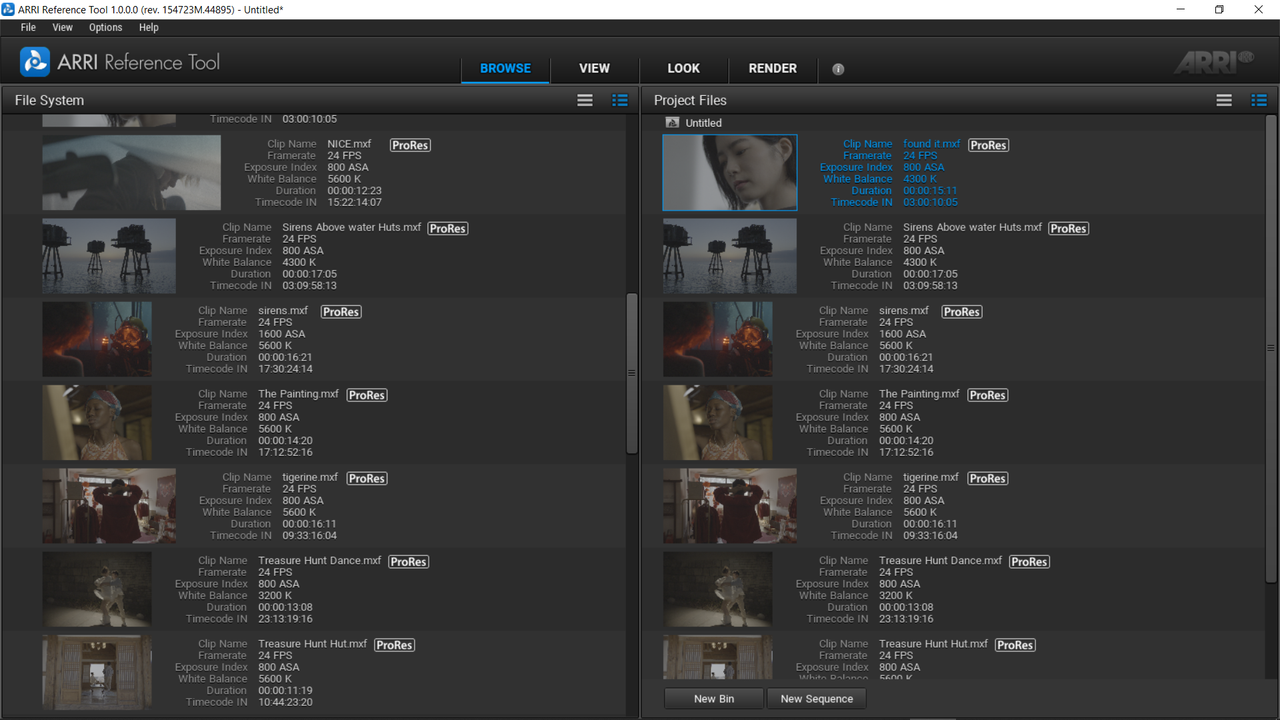Select Sirens Above water Huts thumbnail in Project Files
Image resolution: width=1280 pixels, height=720 pixels.
tap(730, 256)
